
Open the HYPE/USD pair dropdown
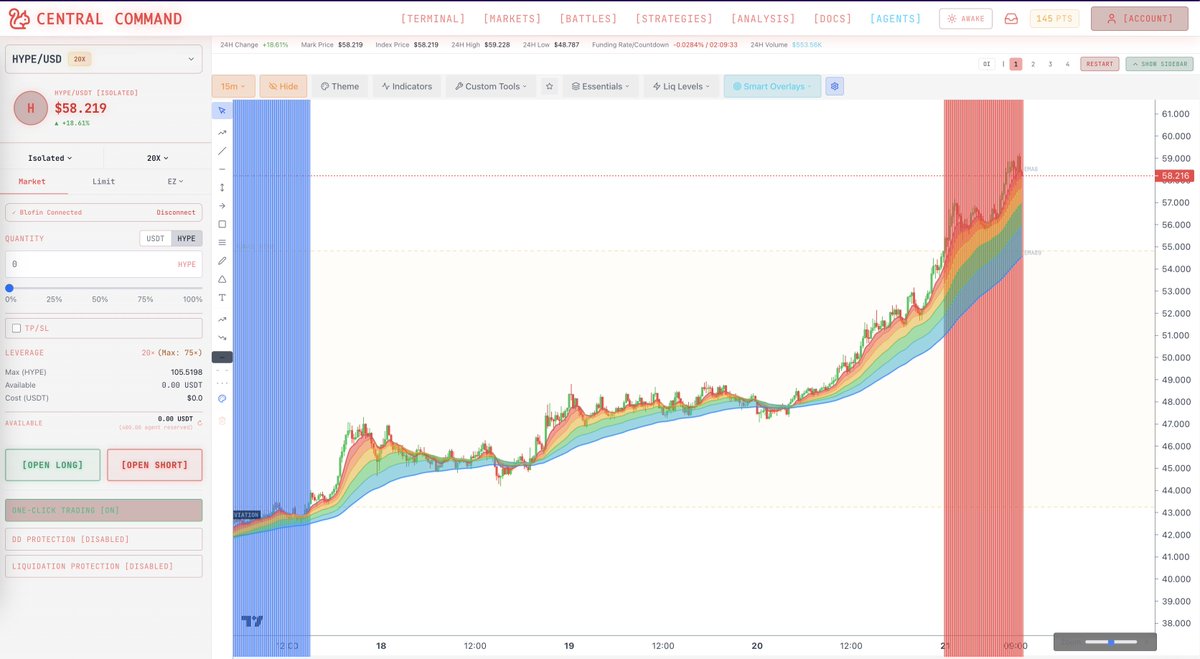pyautogui.click(x=104, y=59)
